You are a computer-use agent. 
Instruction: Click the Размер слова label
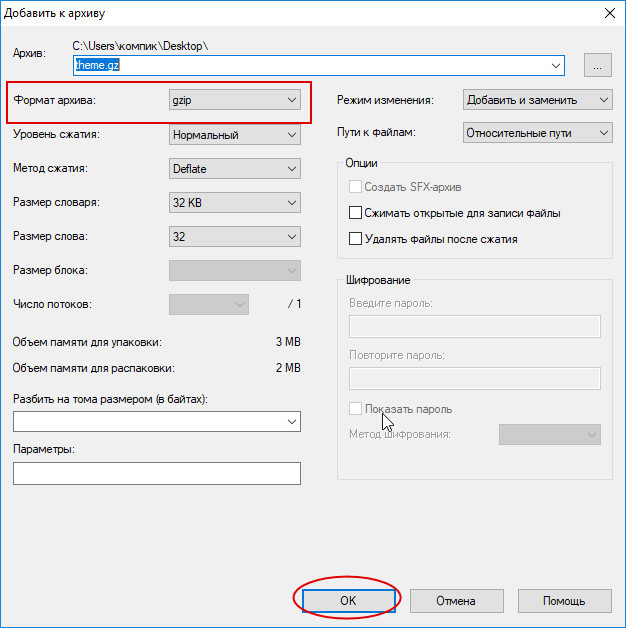[50, 236]
